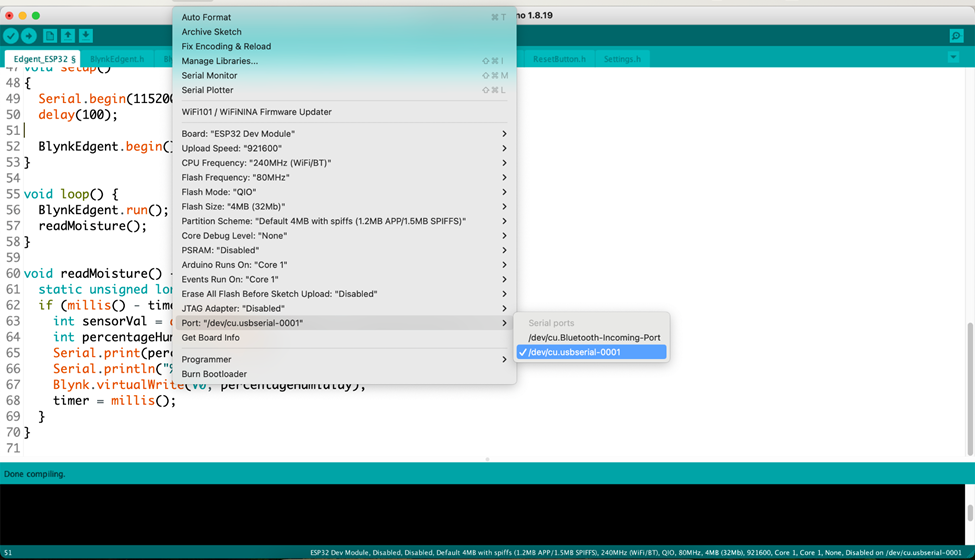Image resolution: width=975 pixels, height=560 pixels.
Task: Expand the Flash Mode "QIO" submenu
Action: 344,192
